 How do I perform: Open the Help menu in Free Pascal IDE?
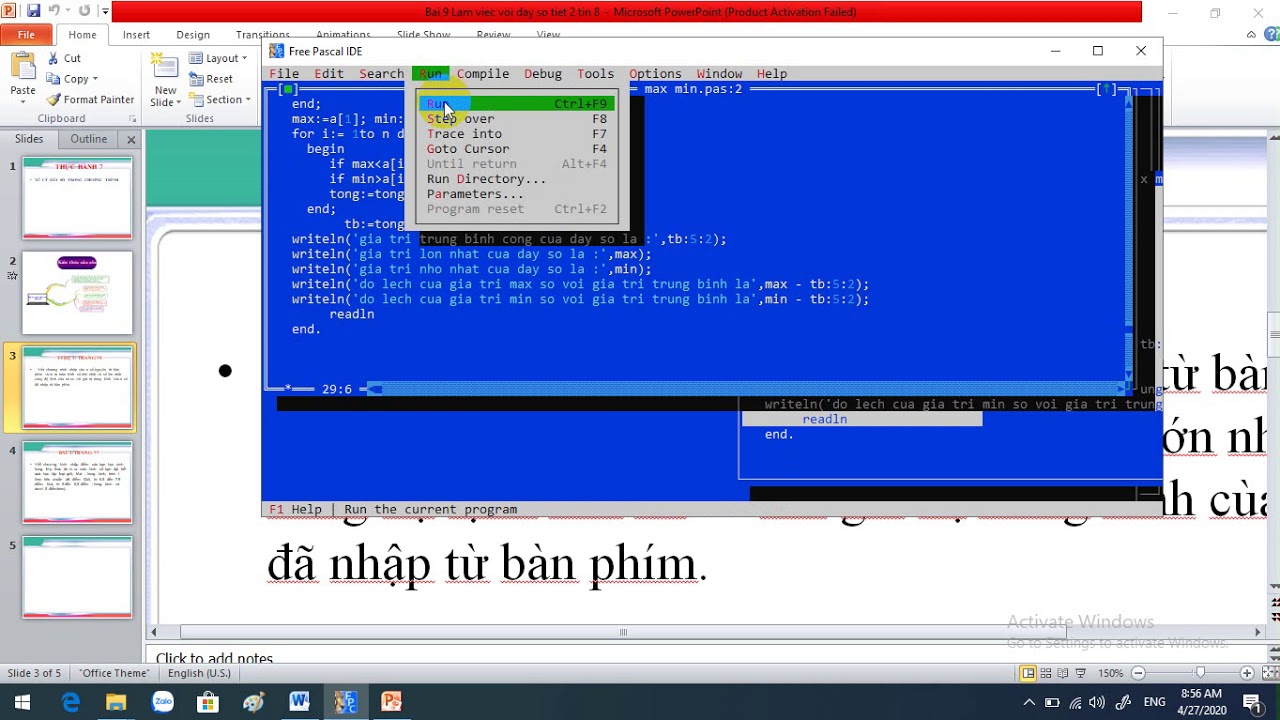point(772,74)
